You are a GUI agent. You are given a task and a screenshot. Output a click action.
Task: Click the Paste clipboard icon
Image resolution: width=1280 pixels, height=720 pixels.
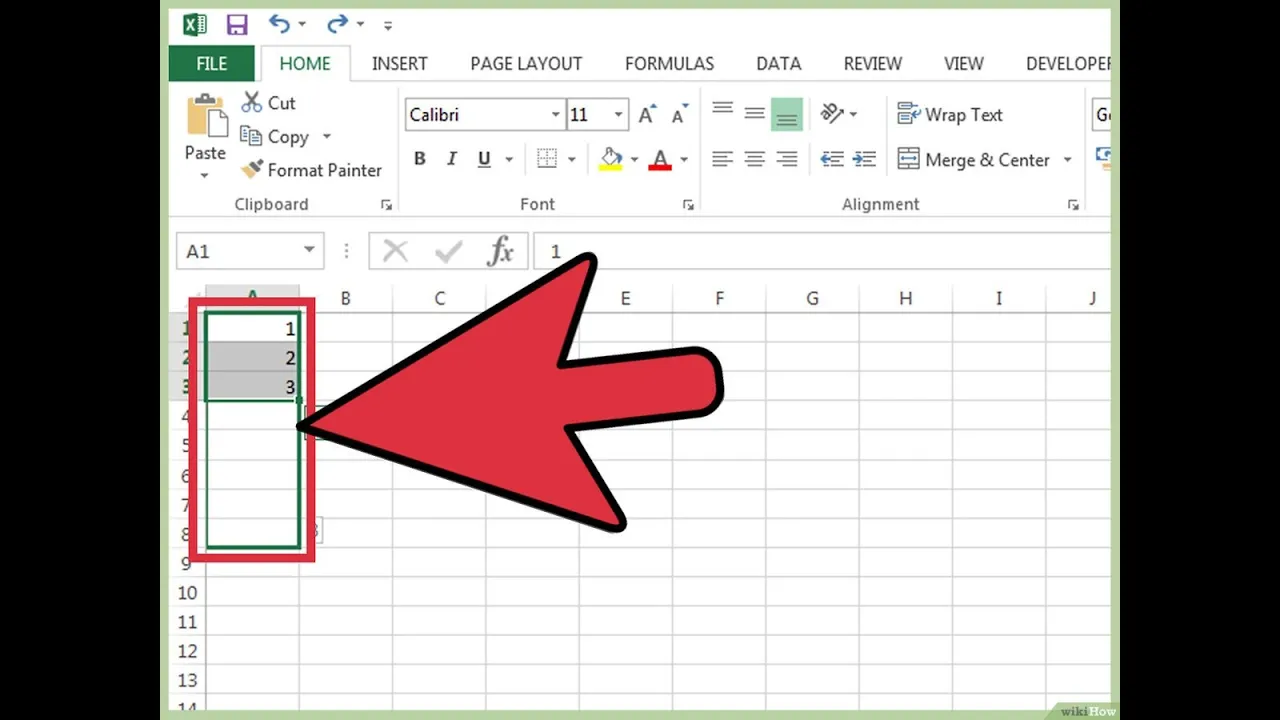click(x=206, y=116)
